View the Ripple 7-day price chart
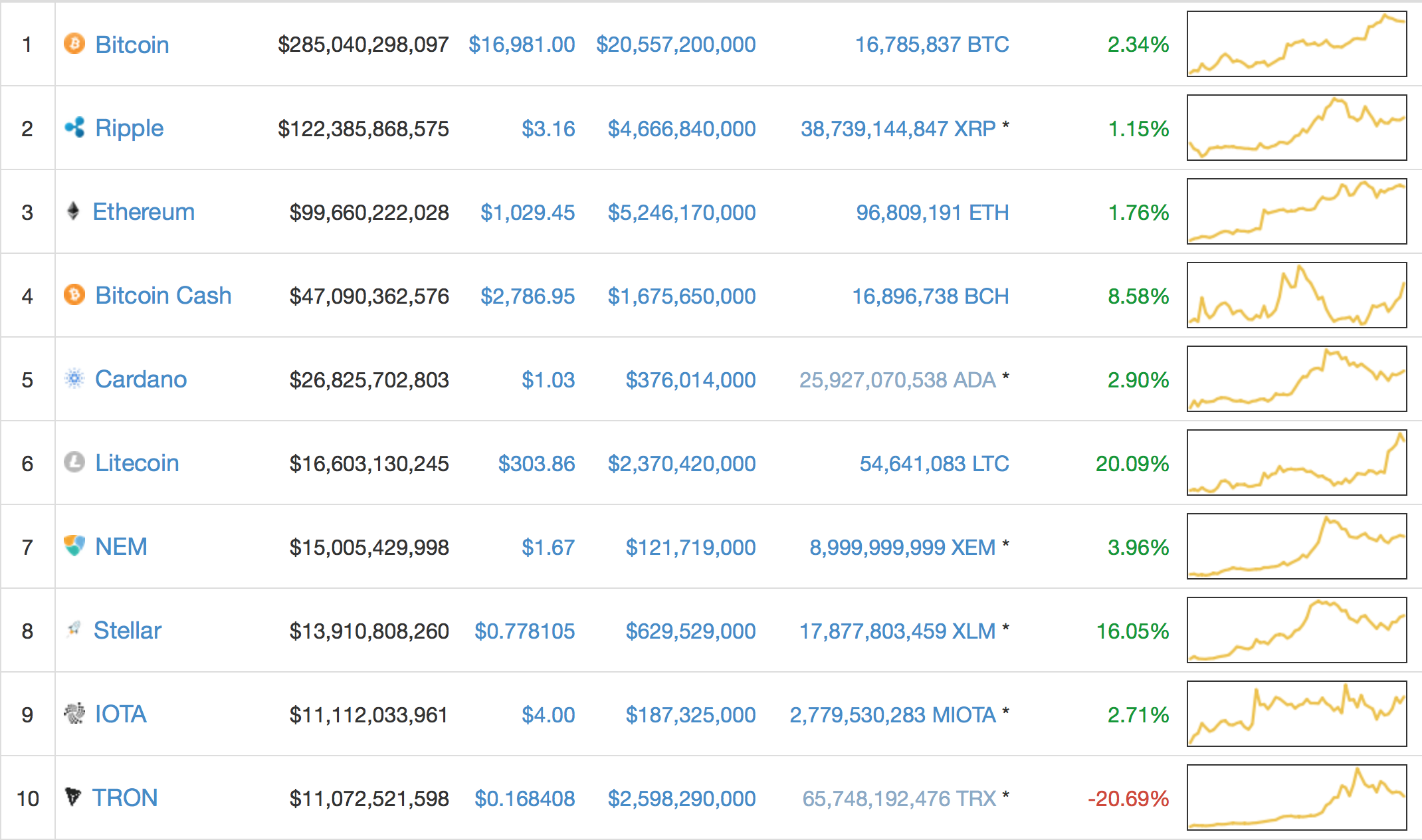Viewport: 1422px width, 840px height. click(x=1296, y=128)
